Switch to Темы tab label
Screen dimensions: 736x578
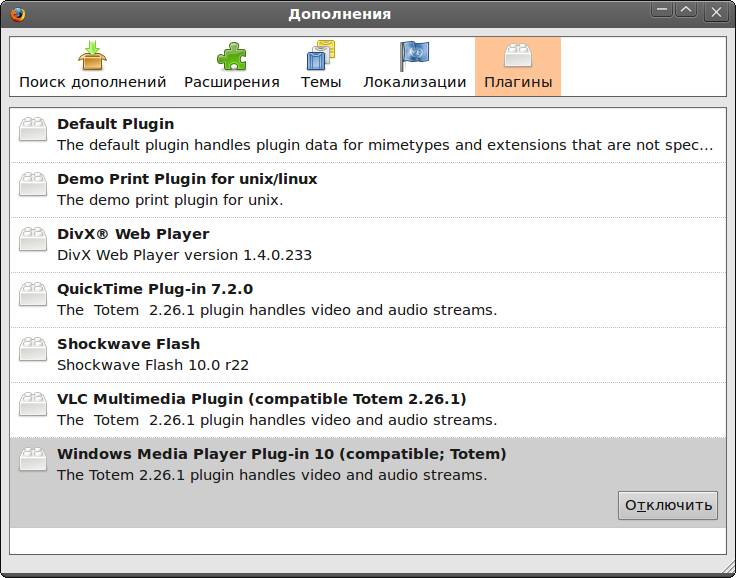point(321,82)
